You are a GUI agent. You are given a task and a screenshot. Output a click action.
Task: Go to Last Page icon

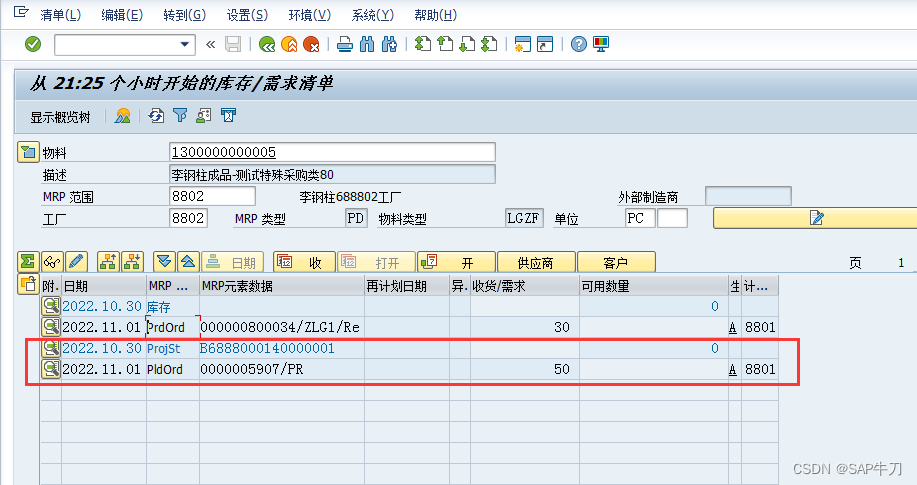coord(489,44)
